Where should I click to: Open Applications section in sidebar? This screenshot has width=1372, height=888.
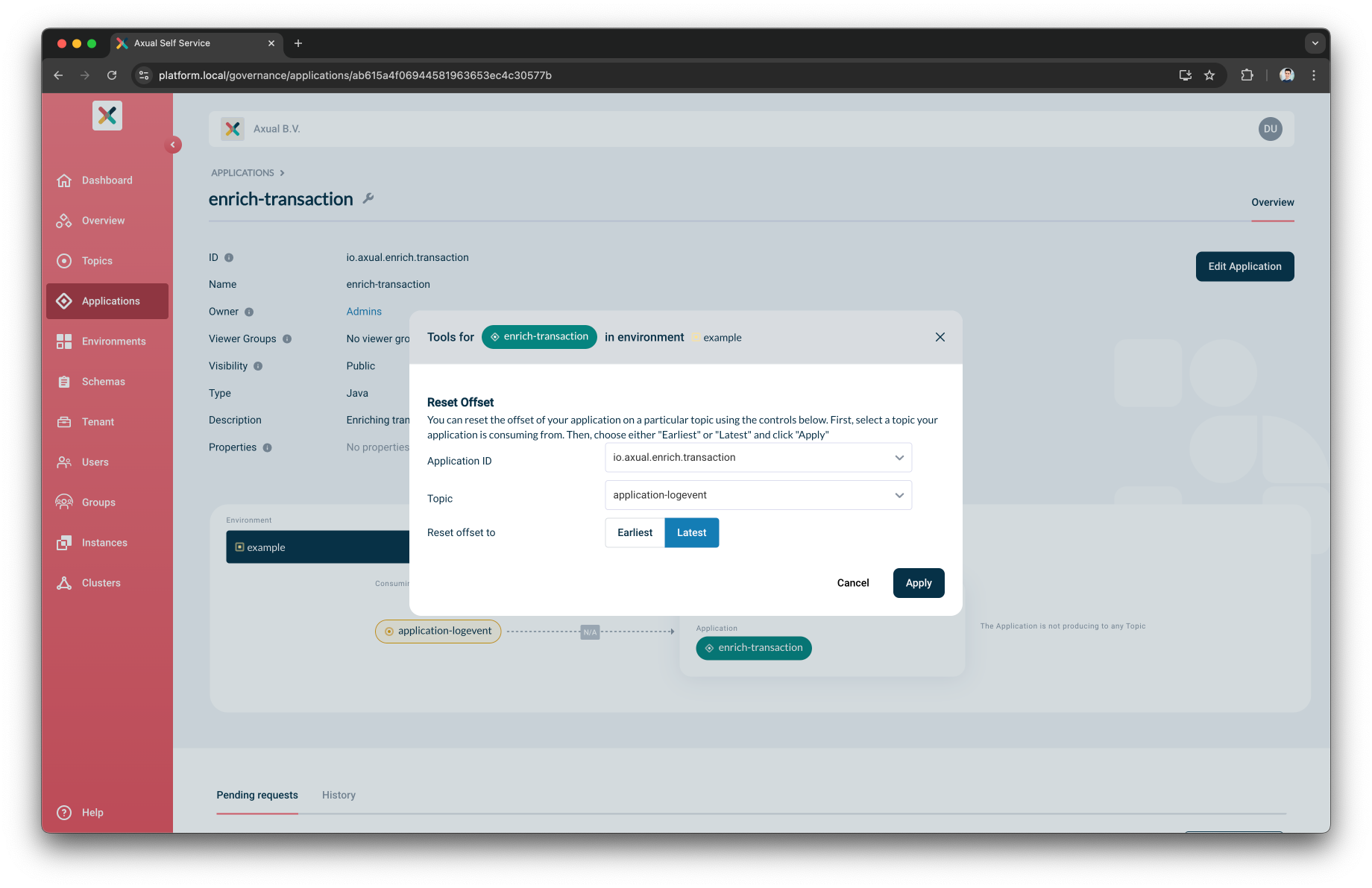pos(107,301)
